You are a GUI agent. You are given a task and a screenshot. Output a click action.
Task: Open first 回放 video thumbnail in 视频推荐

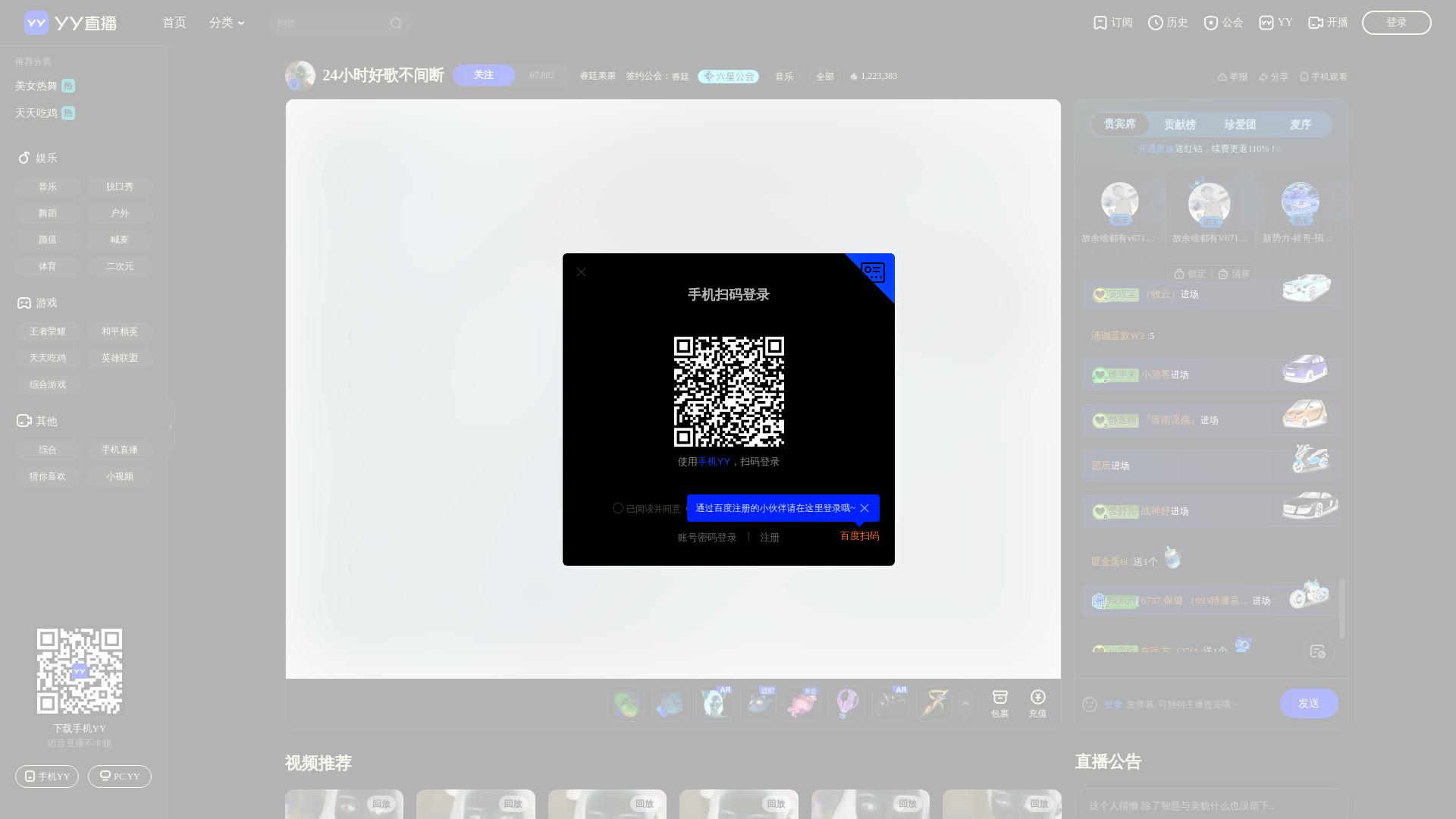pos(344,804)
